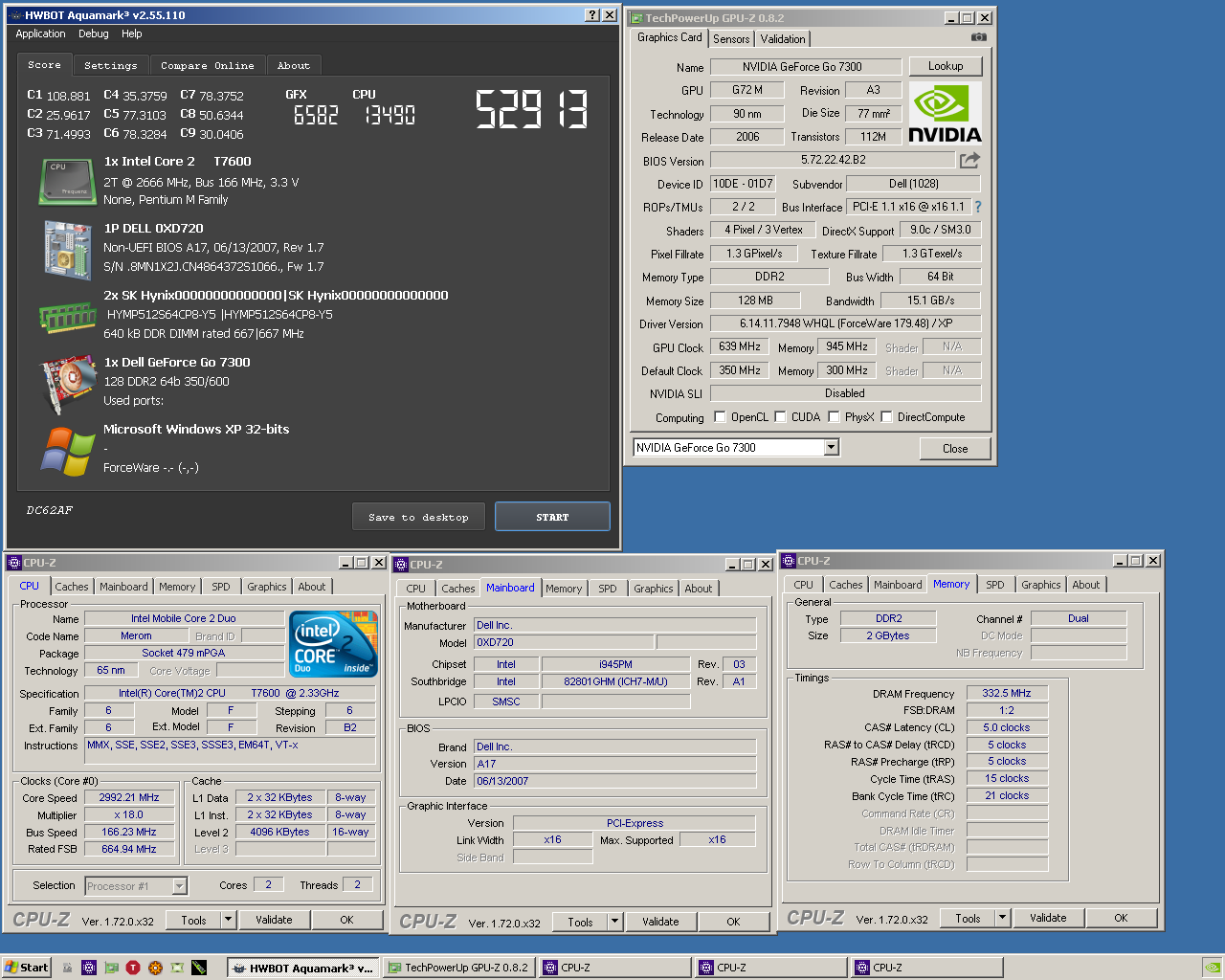Open GPU-Z screenshot camera icon
The height and width of the screenshot is (980, 1225).
(978, 37)
